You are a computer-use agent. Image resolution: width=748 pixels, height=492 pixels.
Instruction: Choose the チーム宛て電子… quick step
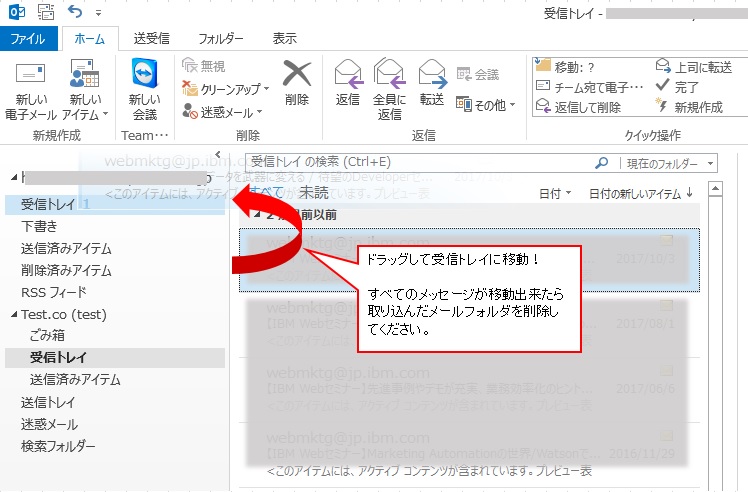pos(590,87)
